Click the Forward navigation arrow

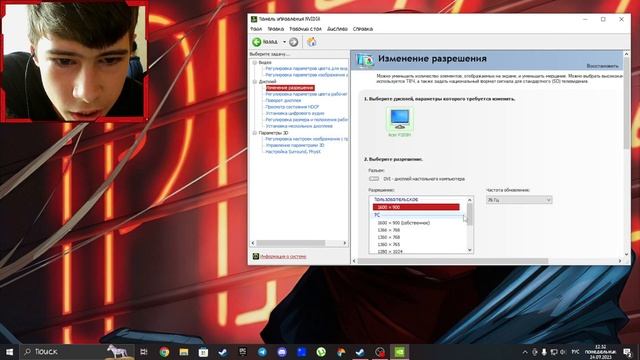(293, 42)
